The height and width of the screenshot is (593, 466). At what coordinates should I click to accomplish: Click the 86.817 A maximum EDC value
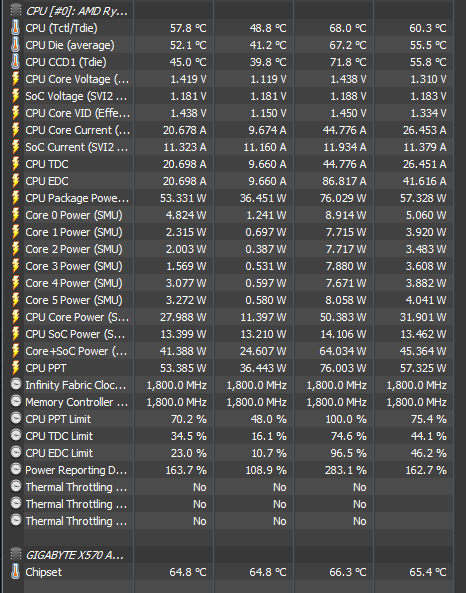(344, 181)
